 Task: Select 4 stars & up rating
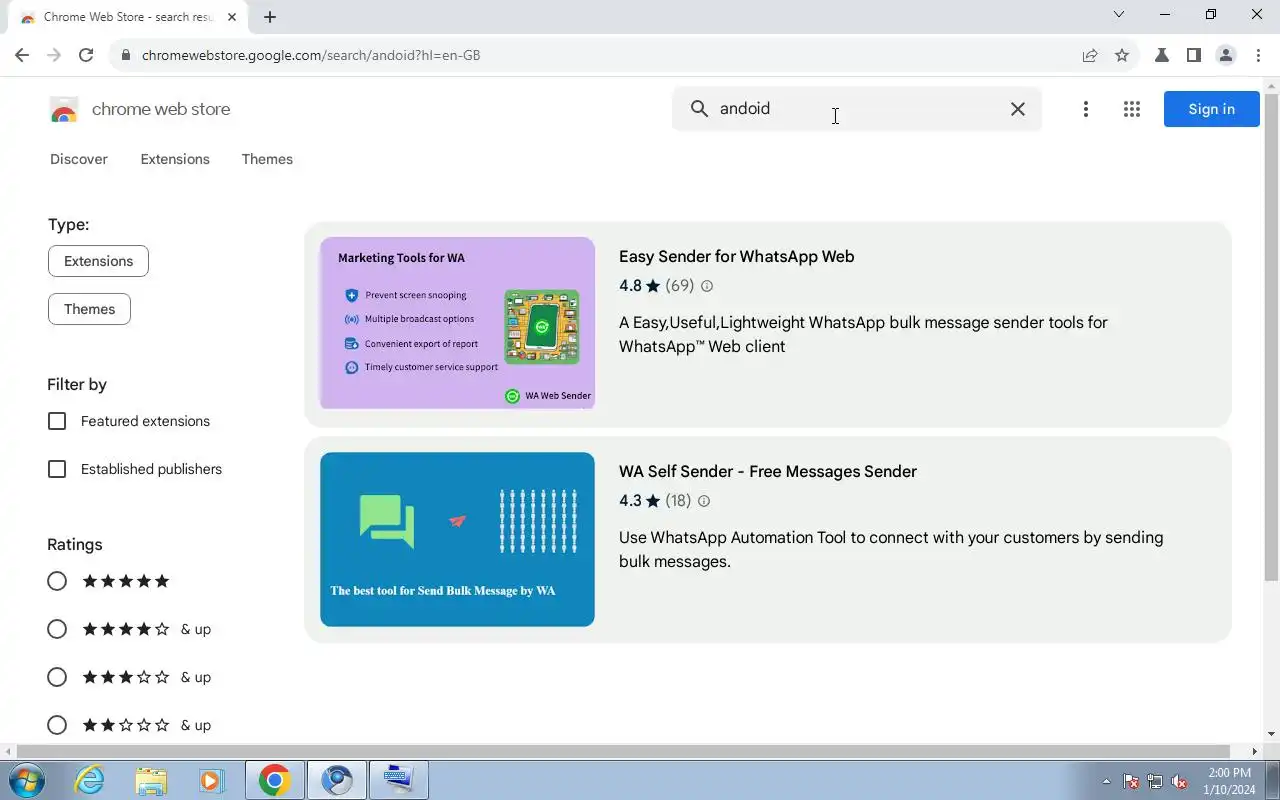pyautogui.click(x=57, y=629)
